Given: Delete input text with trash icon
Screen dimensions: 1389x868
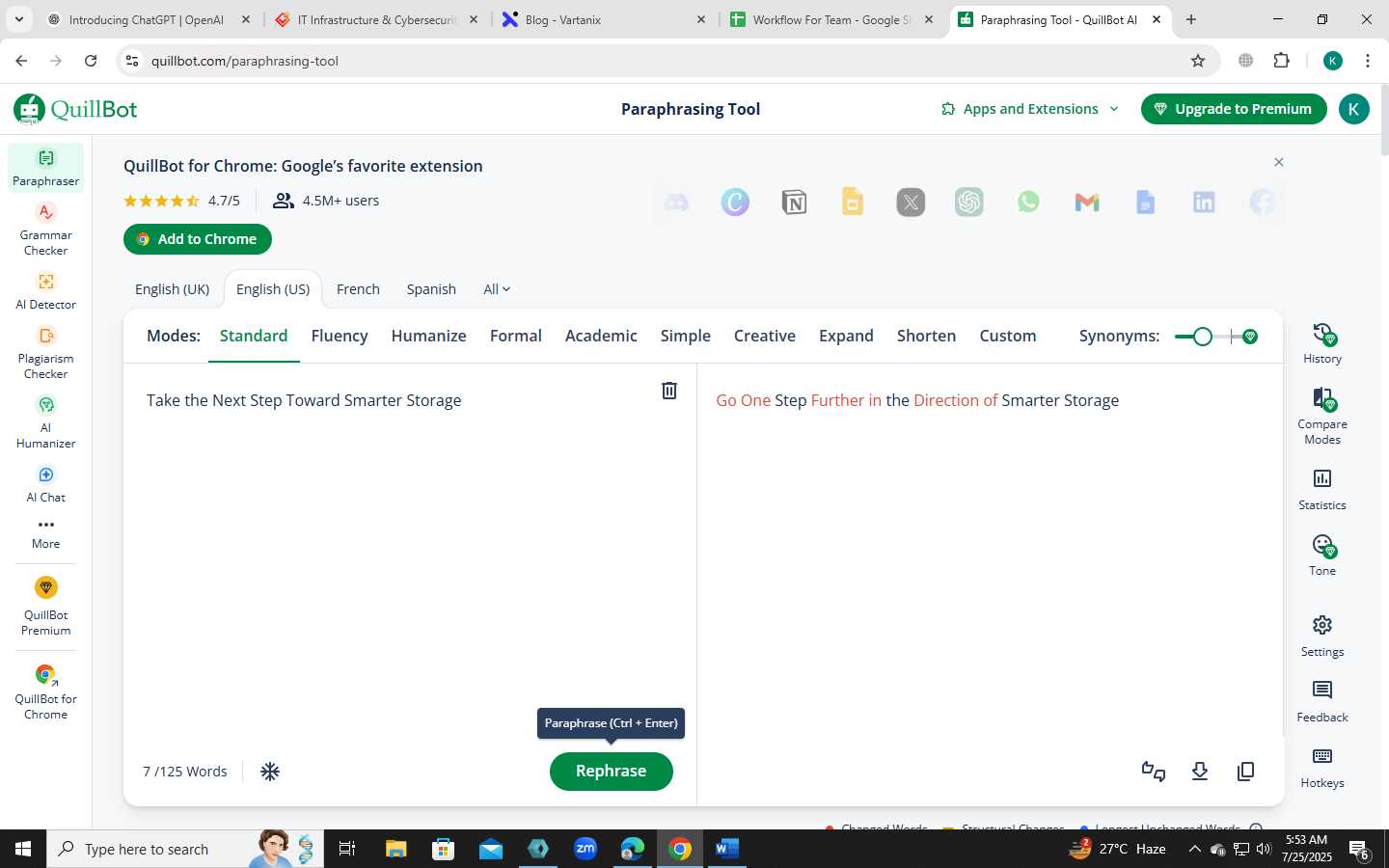Looking at the screenshot, I should [x=668, y=390].
